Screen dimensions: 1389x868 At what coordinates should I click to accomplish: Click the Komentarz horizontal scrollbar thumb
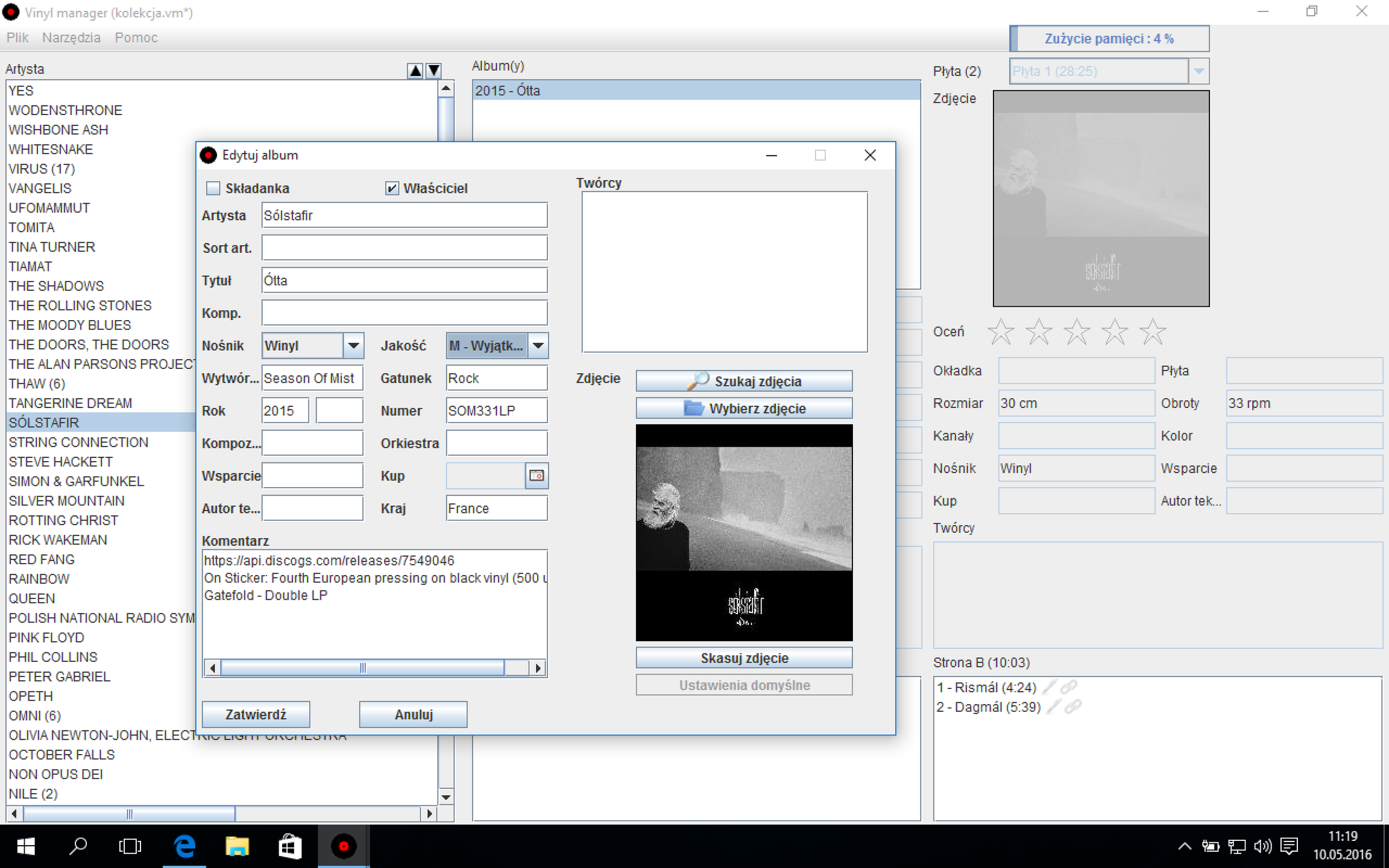362,668
